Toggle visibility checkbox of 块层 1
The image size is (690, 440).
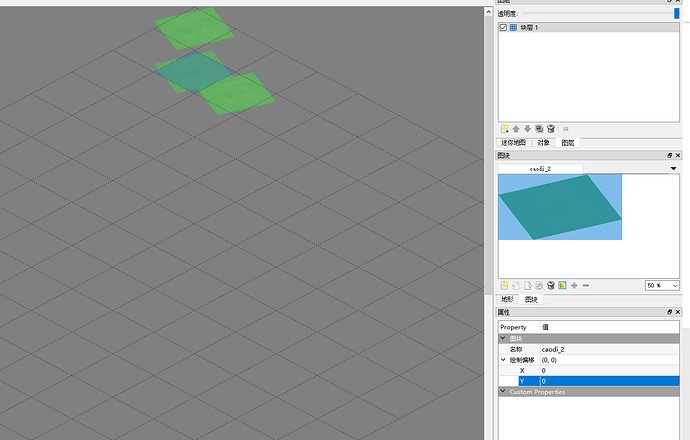tap(503, 27)
